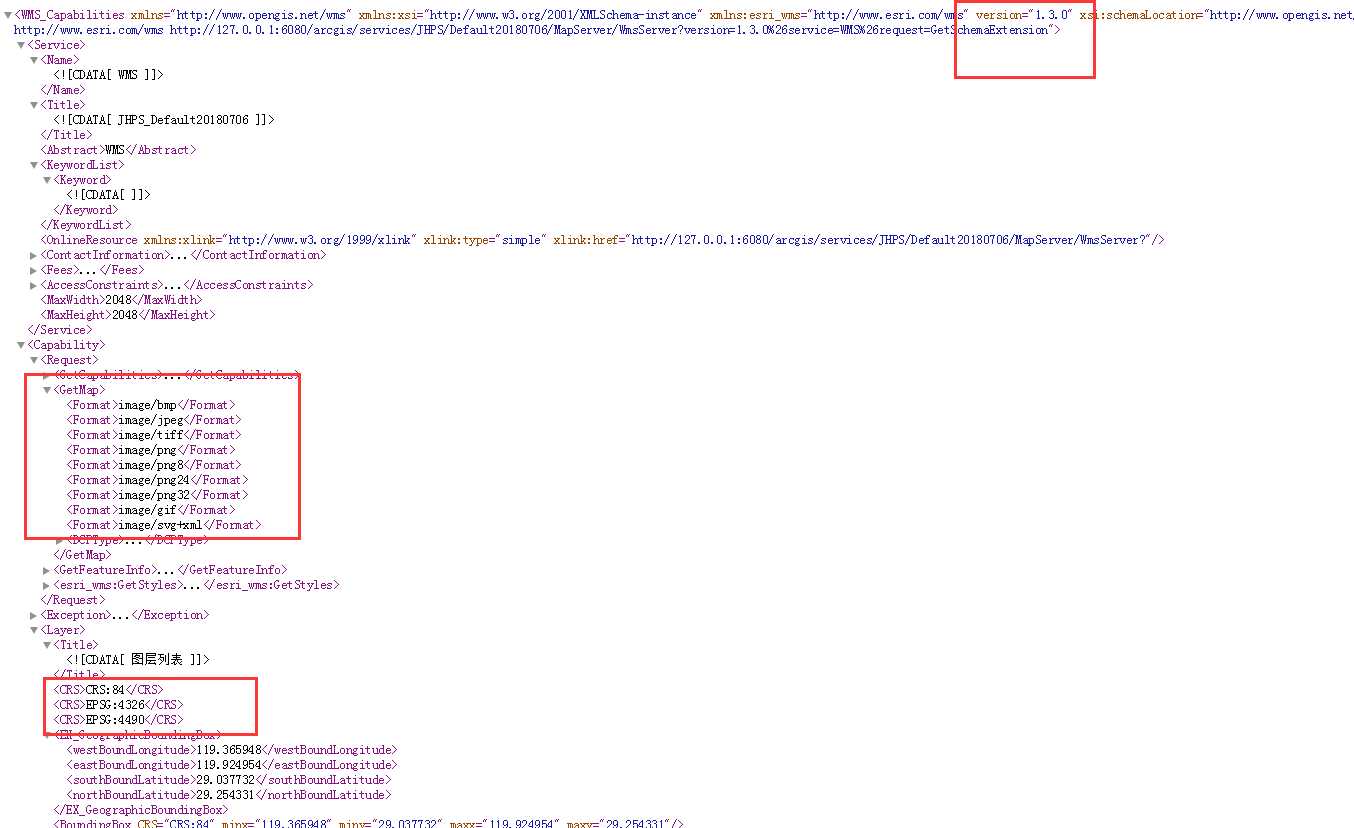Viewport: 1354px width, 828px height.
Task: Collapse the WMS_Capabilities root node
Action: tap(8, 15)
